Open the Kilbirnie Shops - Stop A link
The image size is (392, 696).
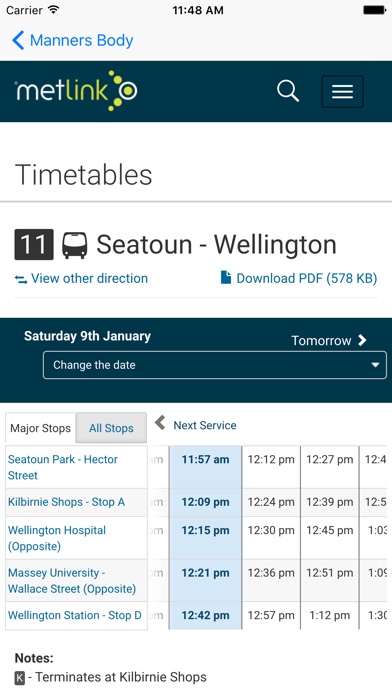click(66, 502)
